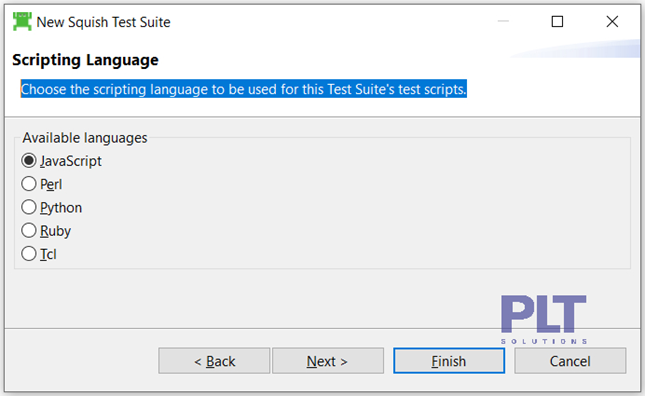The width and height of the screenshot is (645, 396).
Task: Click the PLT Solutions logo watermark
Action: click(x=544, y=319)
